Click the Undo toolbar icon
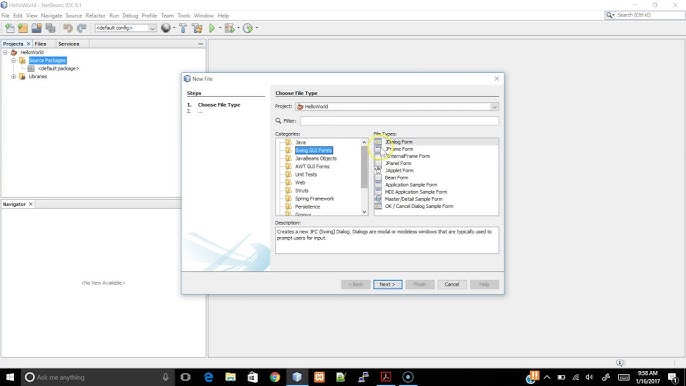The width and height of the screenshot is (686, 386). click(68, 28)
